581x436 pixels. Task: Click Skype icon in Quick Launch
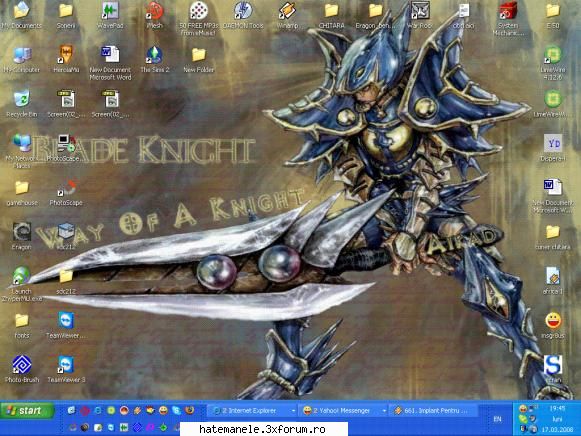(176, 410)
